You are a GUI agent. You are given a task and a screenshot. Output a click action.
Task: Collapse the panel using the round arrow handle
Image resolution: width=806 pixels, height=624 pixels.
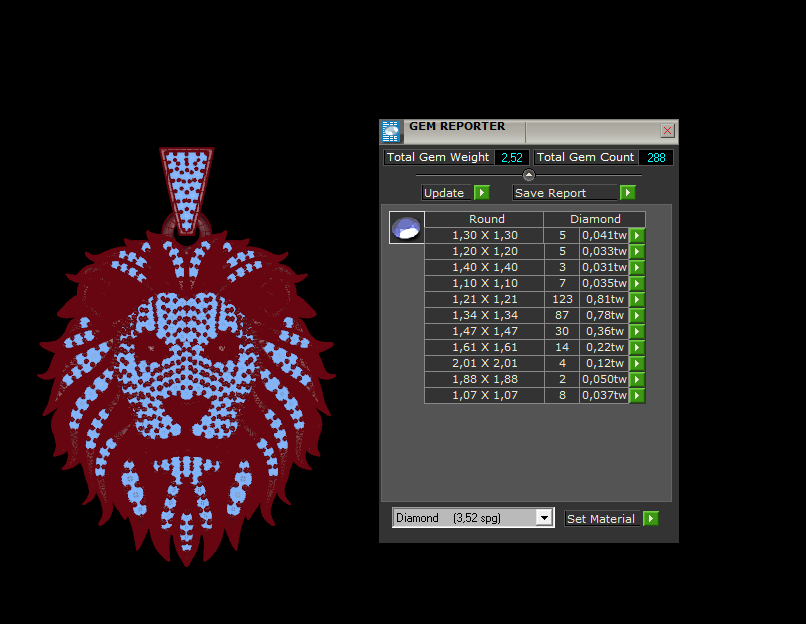pyautogui.click(x=529, y=175)
